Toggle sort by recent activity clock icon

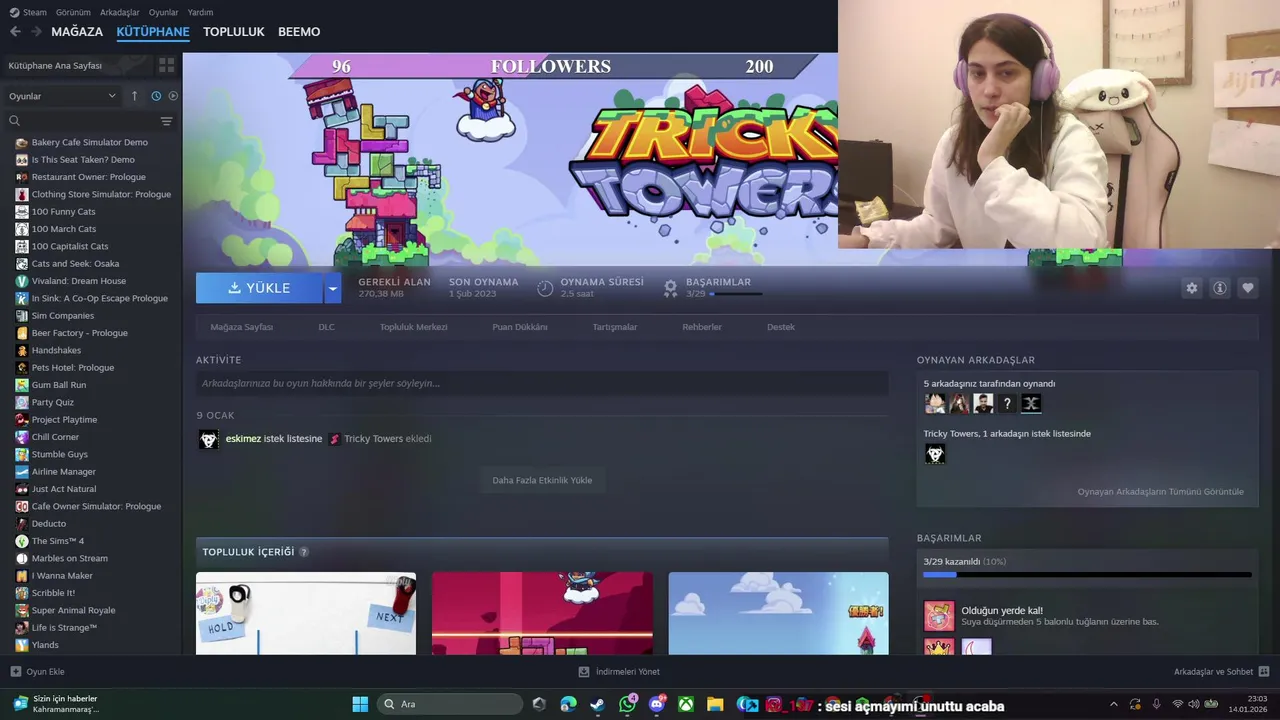tap(156, 96)
